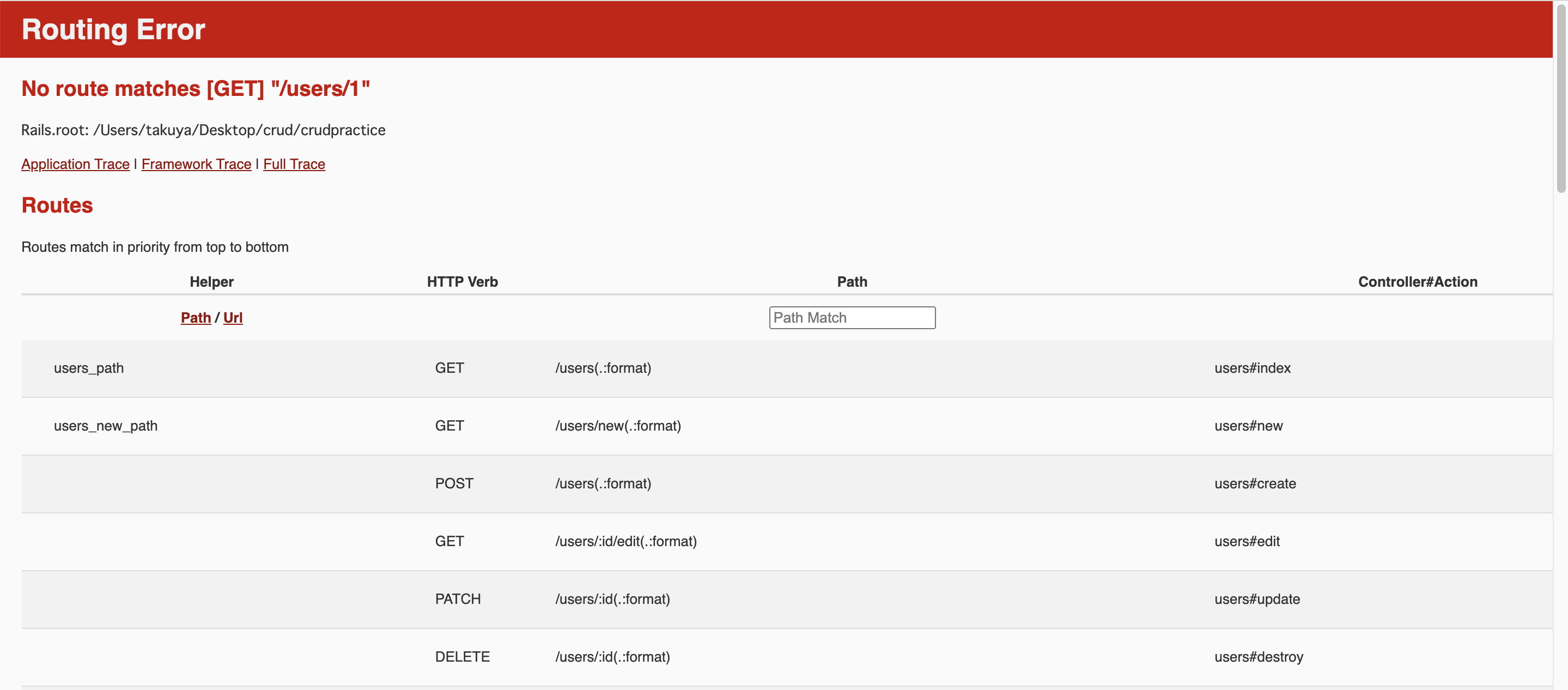This screenshot has width=1568, height=690.
Task: Open the Framework Trace link
Action: 196,164
